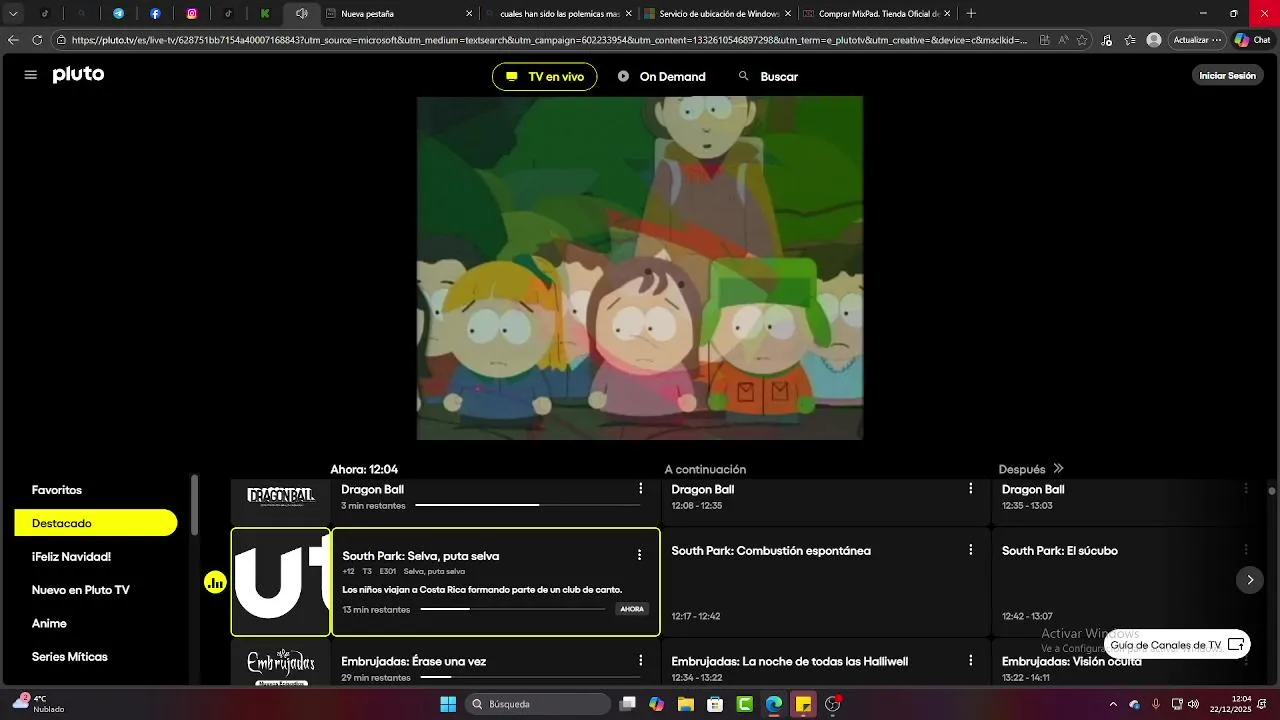Switch to the pinned Instagram tab

coord(192,14)
